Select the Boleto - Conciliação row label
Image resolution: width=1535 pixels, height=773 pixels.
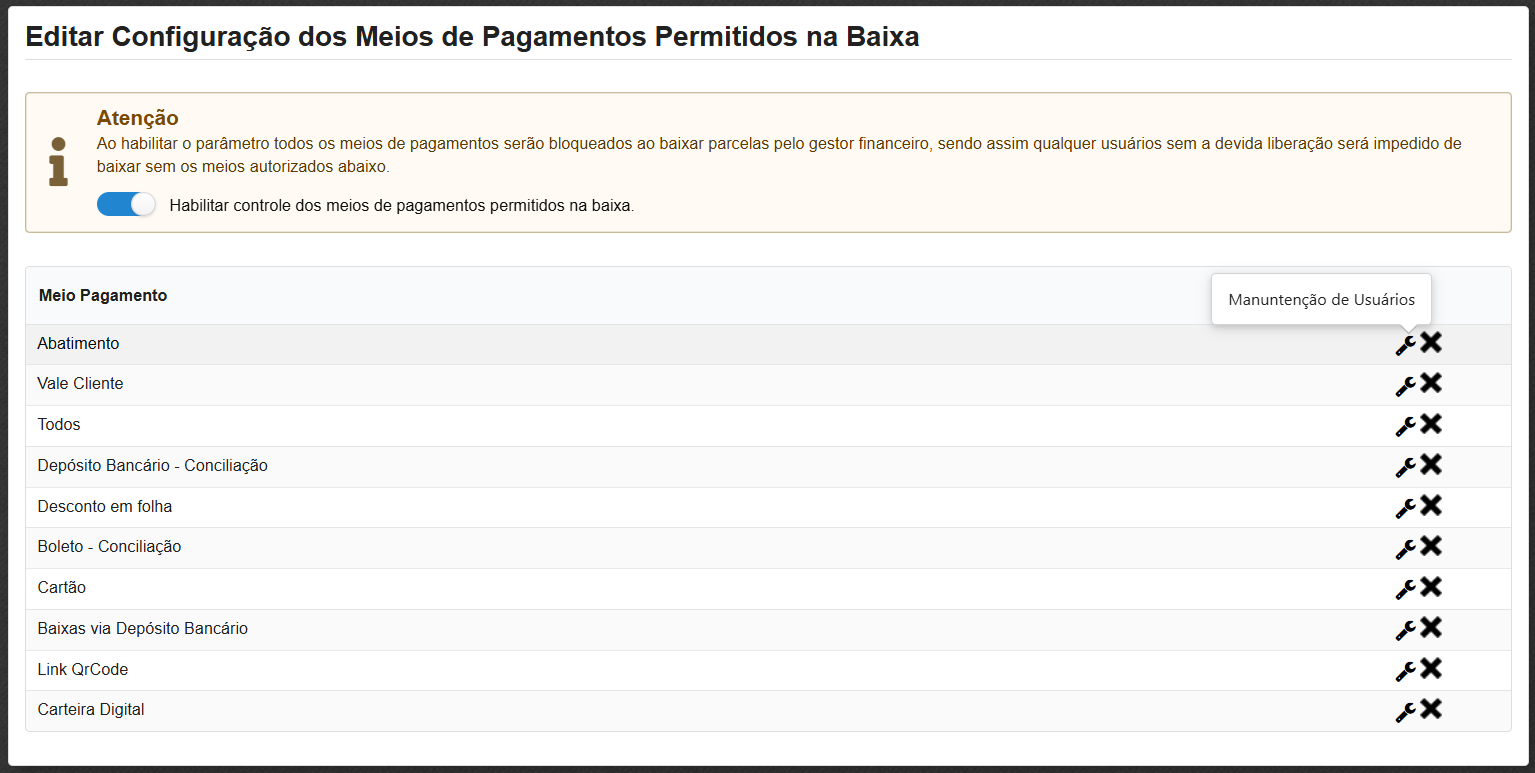(109, 547)
